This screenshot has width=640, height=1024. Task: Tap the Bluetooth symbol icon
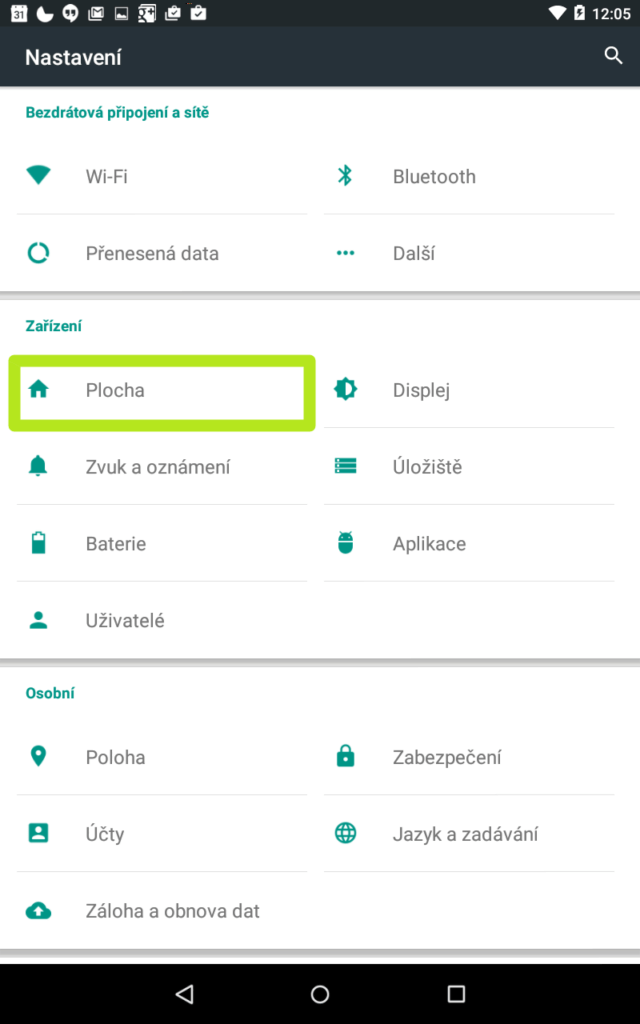[x=345, y=176]
